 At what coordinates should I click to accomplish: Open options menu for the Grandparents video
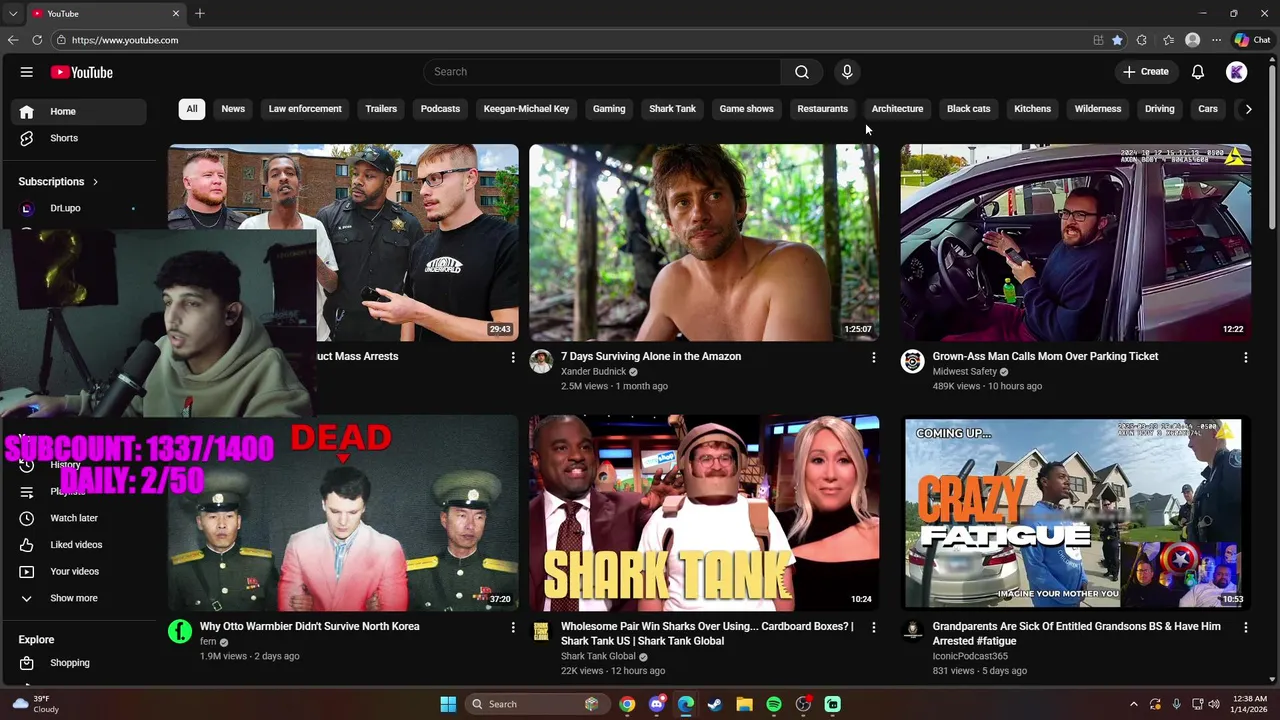[1245, 627]
